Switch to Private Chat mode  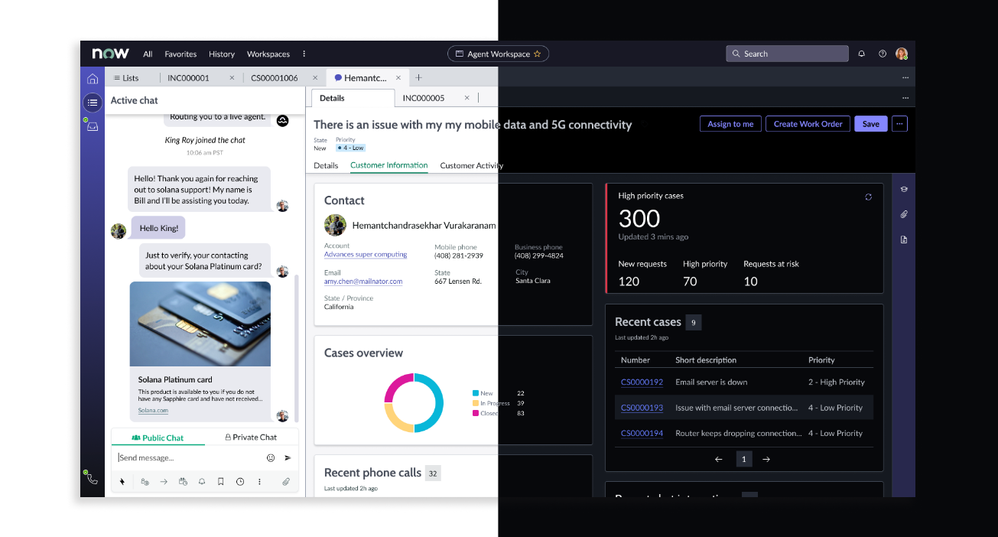point(251,437)
